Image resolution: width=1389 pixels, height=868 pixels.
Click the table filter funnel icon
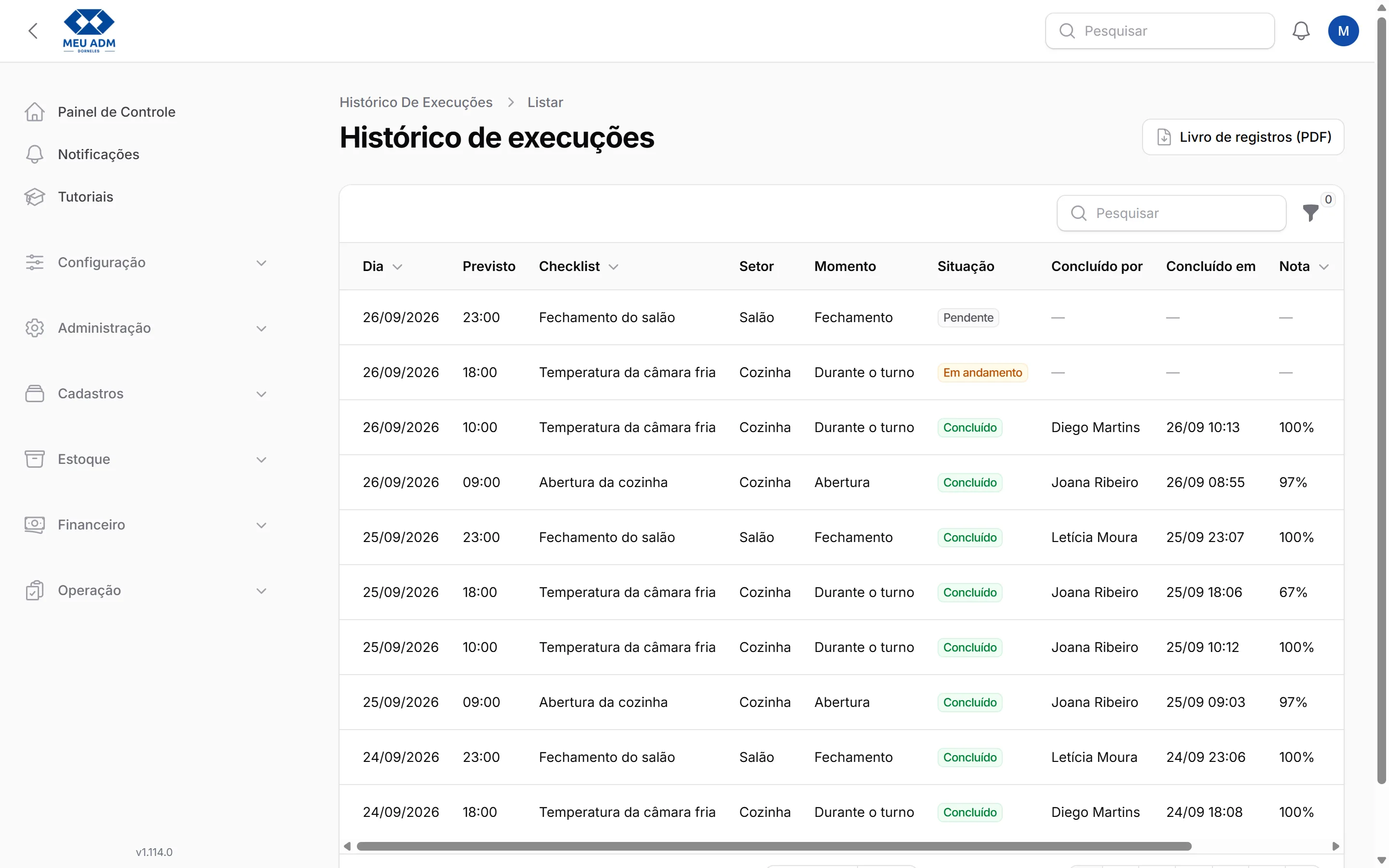(x=1310, y=213)
